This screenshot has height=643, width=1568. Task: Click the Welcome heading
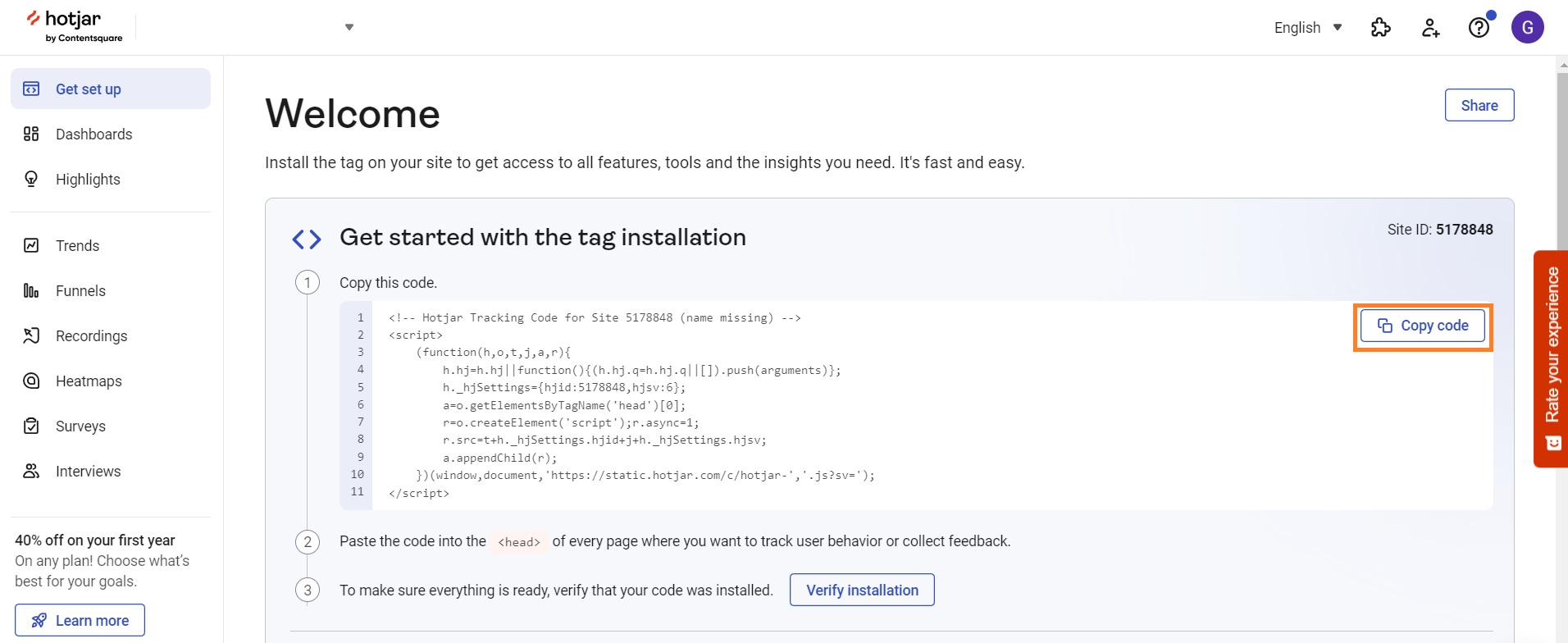(353, 113)
